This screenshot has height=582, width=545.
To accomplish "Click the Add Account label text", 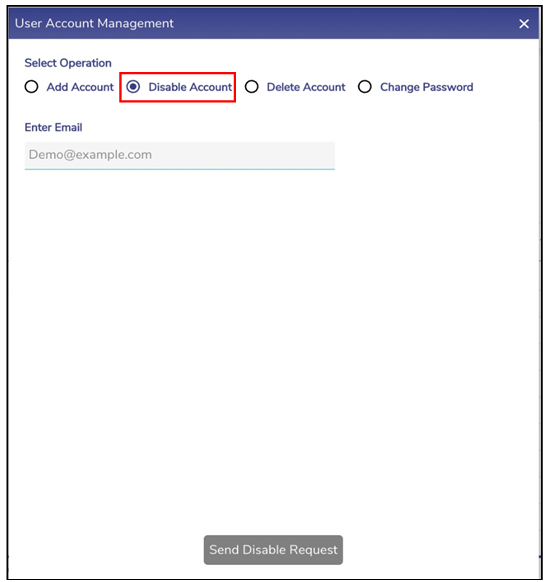I will pyautogui.click(x=80, y=87).
